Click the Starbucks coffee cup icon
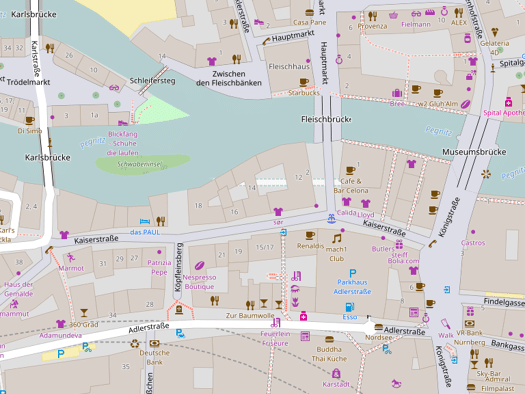This screenshot has height=394, width=525. pos(304,82)
